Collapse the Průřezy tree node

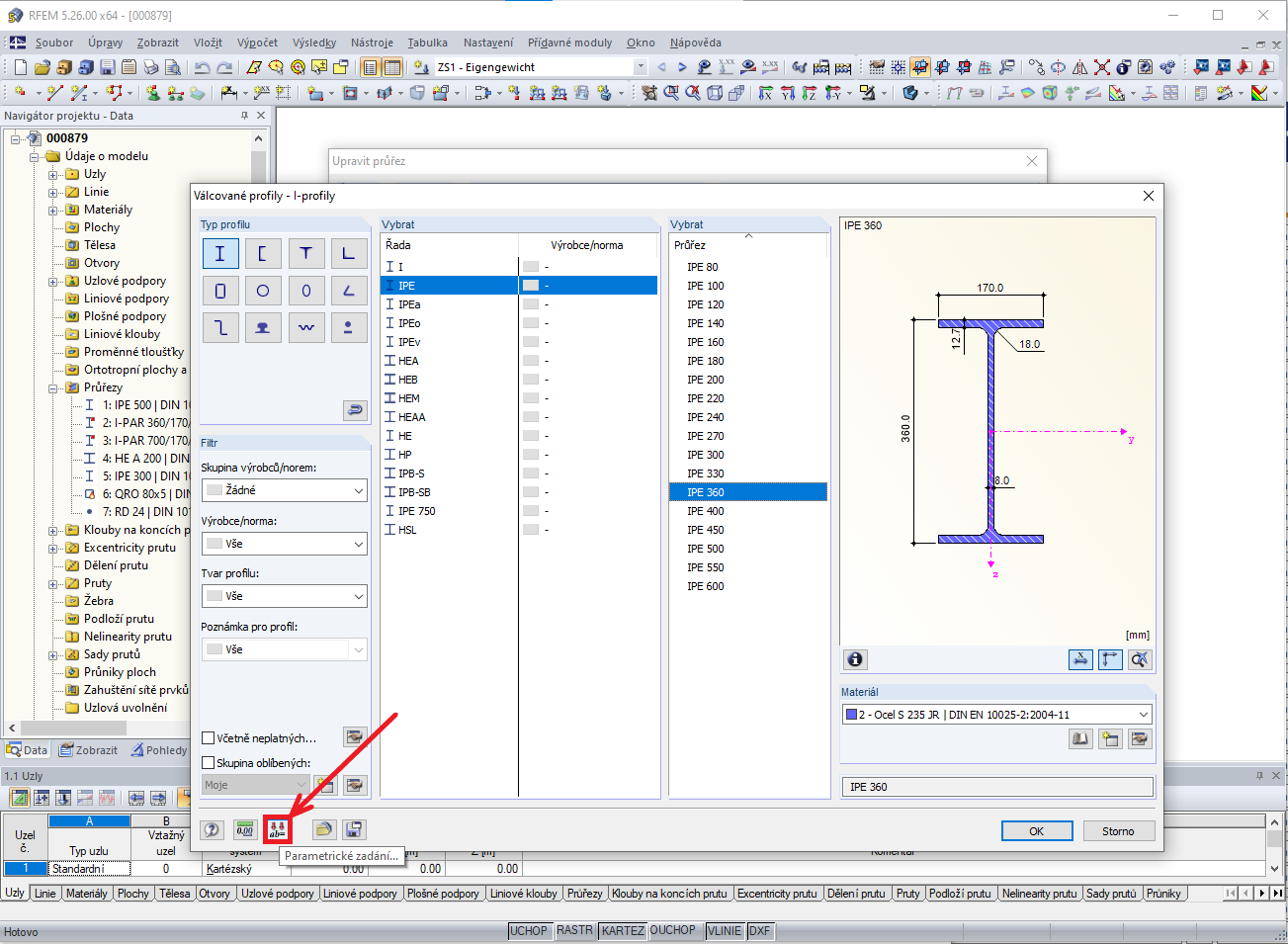[x=53, y=388]
